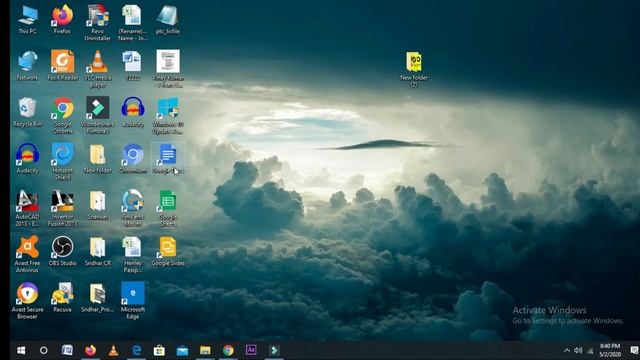Open the Mail app in taskbar
The width and height of the screenshot is (640, 360).
tap(182, 350)
